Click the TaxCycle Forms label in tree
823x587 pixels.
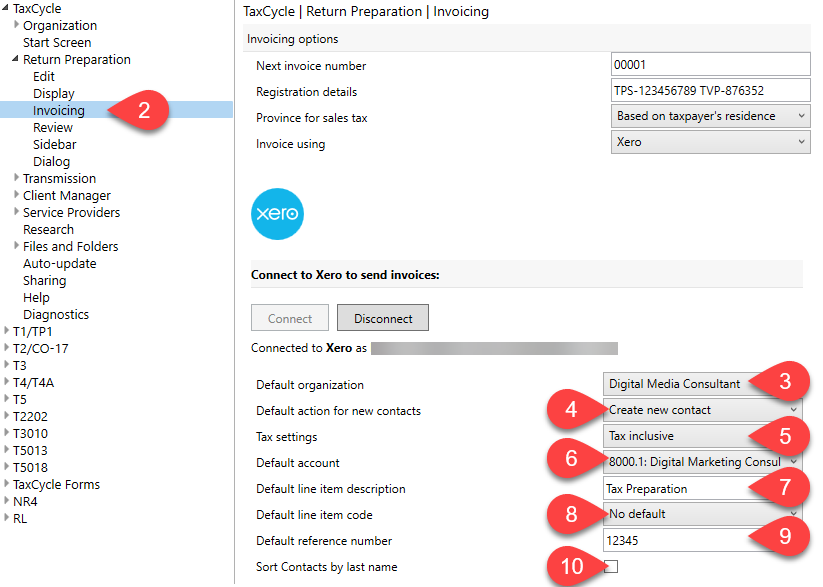[x=56, y=484]
